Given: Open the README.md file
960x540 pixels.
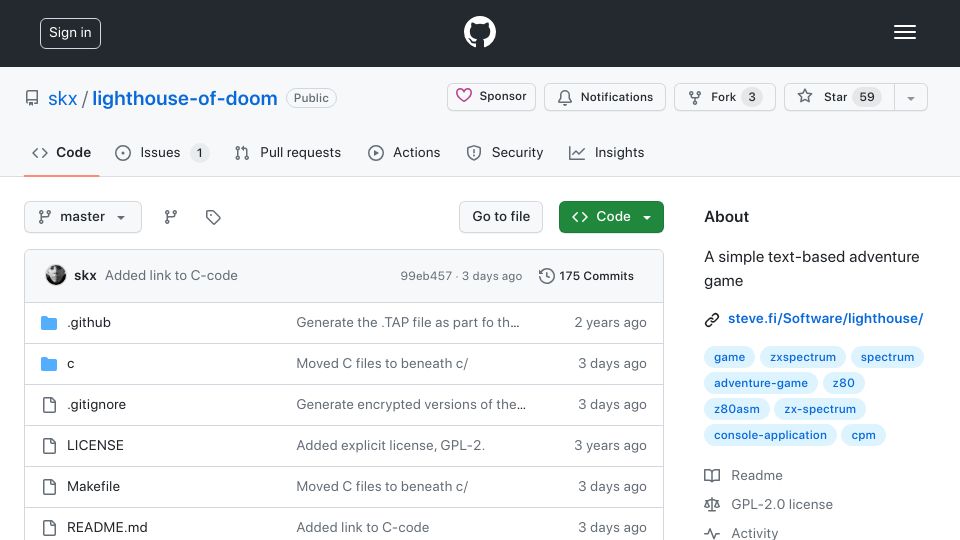Looking at the screenshot, I should 107,528.
